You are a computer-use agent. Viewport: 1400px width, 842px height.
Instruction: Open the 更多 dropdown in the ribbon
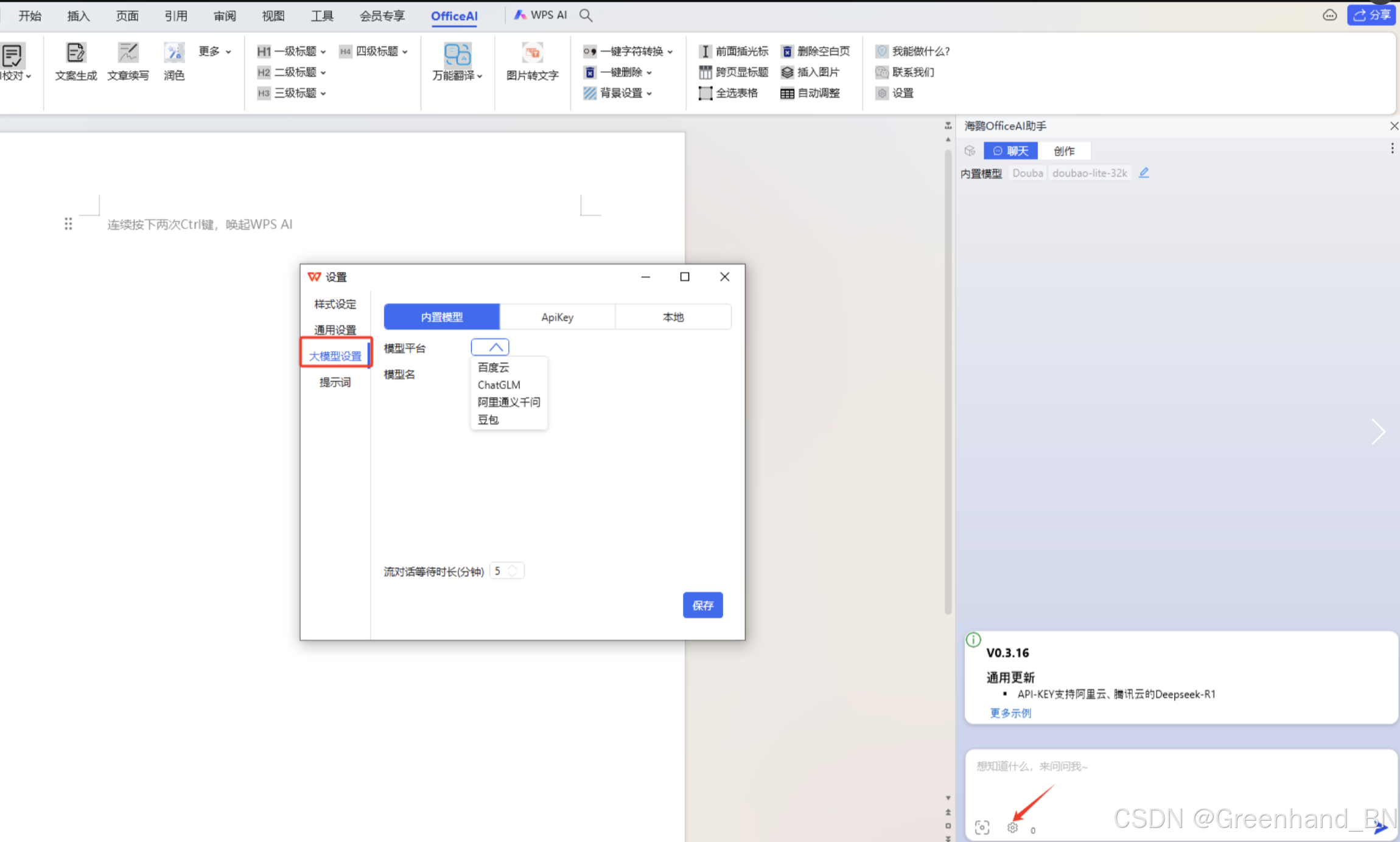(215, 51)
